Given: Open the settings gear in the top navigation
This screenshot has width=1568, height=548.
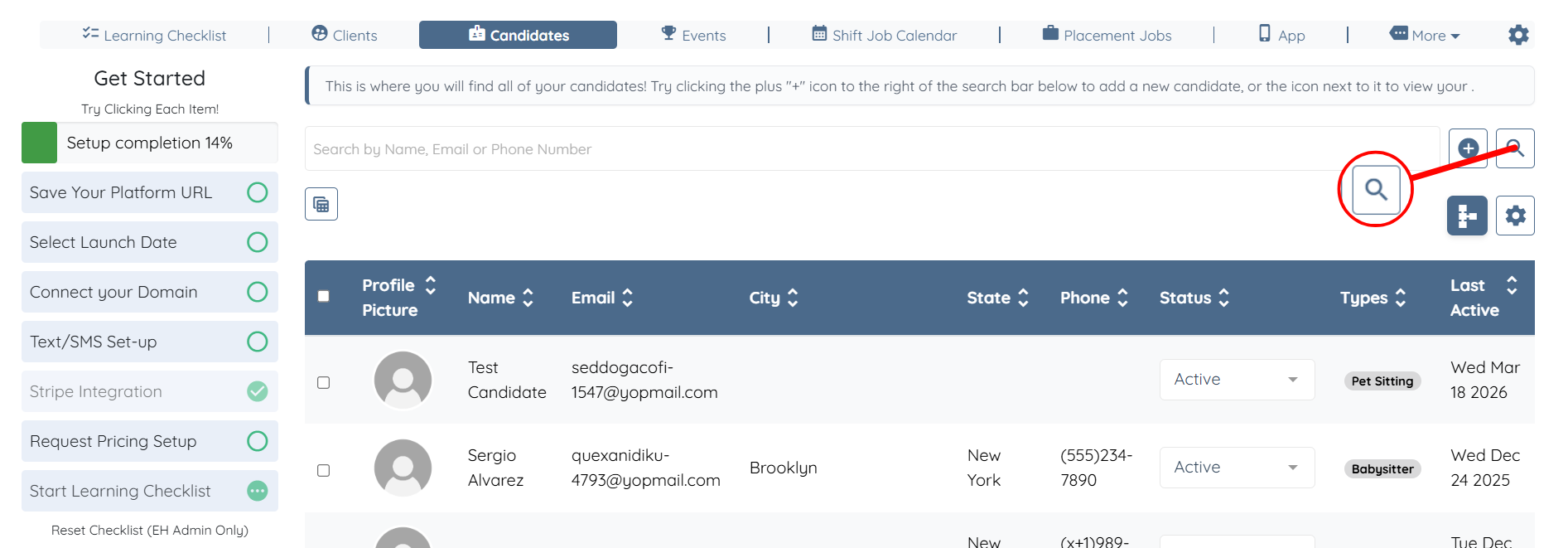Looking at the screenshot, I should point(1518,35).
